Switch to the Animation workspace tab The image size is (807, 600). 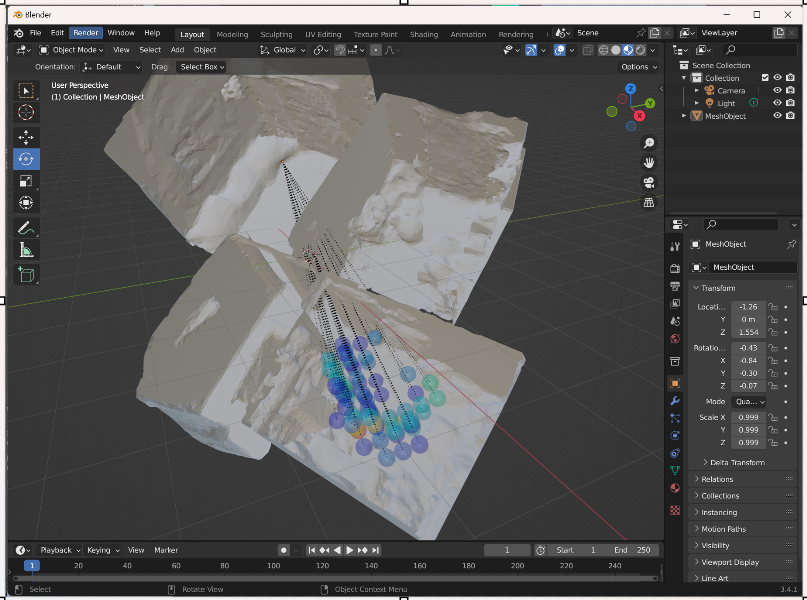click(468, 34)
